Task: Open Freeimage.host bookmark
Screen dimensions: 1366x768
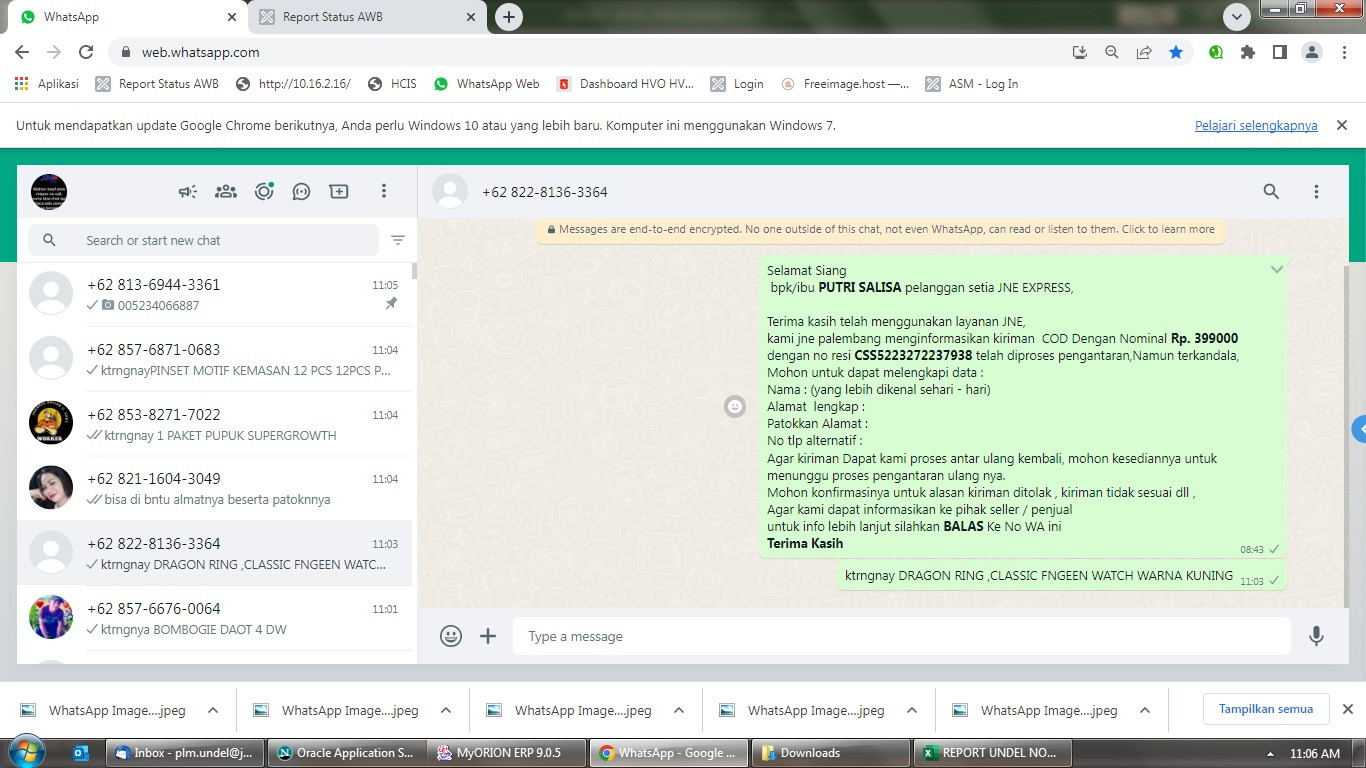Action: [845, 84]
